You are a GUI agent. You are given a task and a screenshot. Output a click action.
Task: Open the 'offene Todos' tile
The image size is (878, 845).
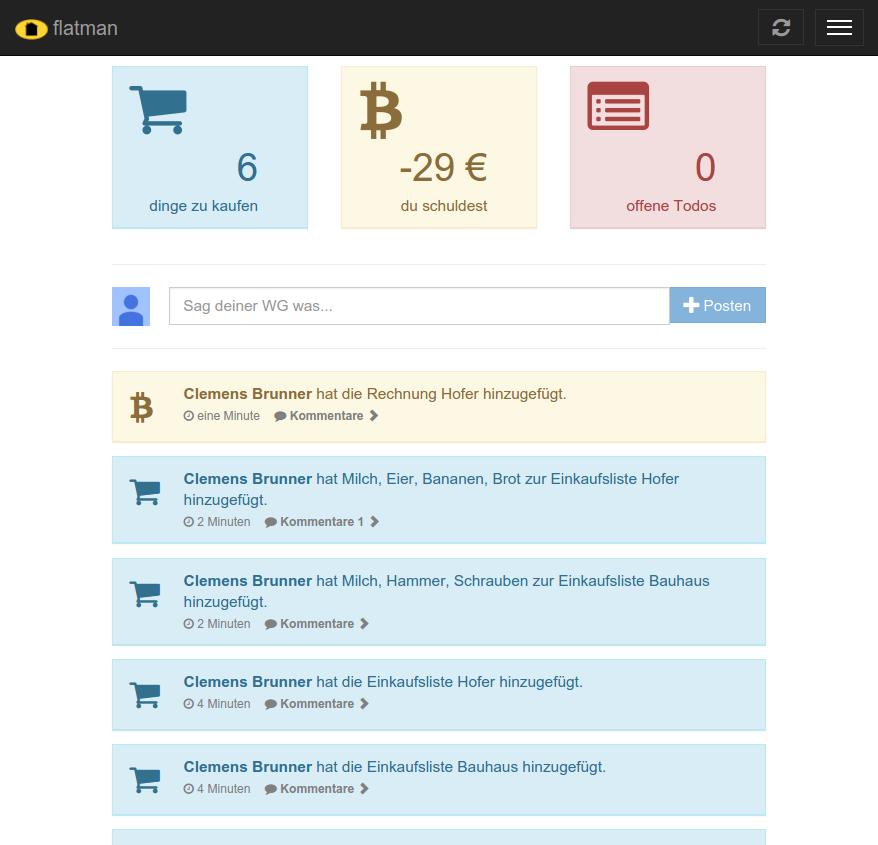coord(667,147)
